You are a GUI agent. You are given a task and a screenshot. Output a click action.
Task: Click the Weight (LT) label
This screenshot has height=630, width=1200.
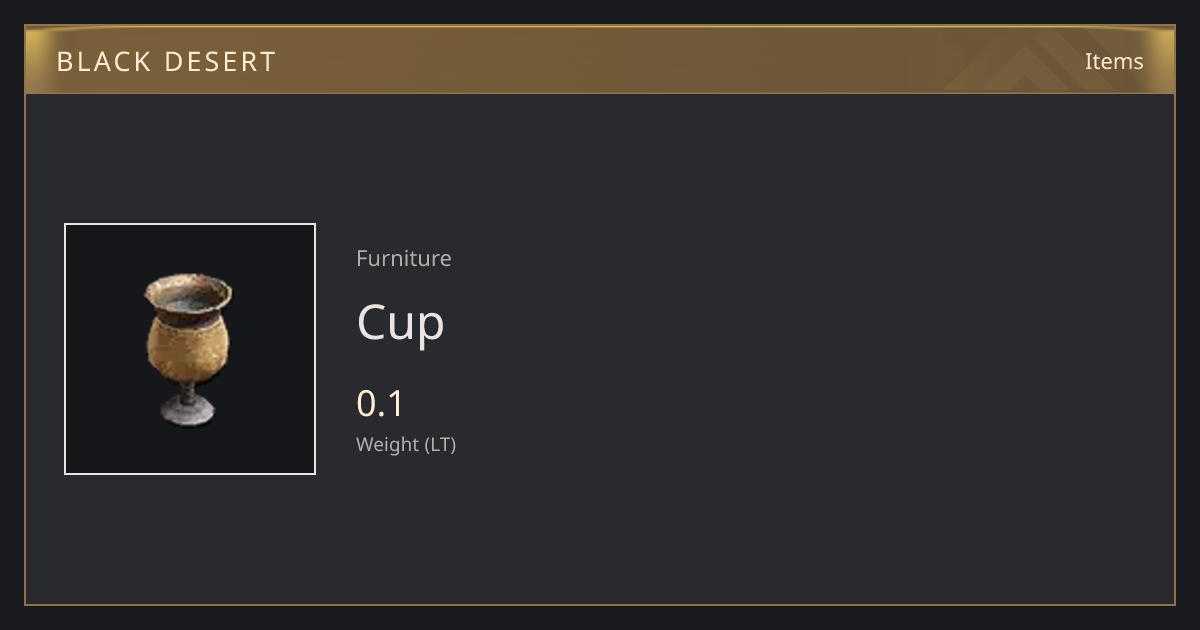[x=406, y=444]
